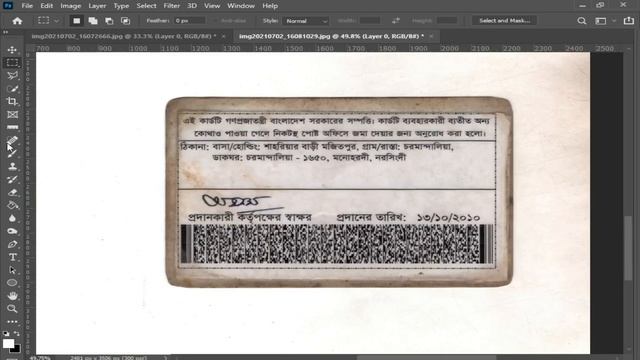The height and width of the screenshot is (360, 640).
Task: Select the Frame tool
Action: (x=12, y=114)
